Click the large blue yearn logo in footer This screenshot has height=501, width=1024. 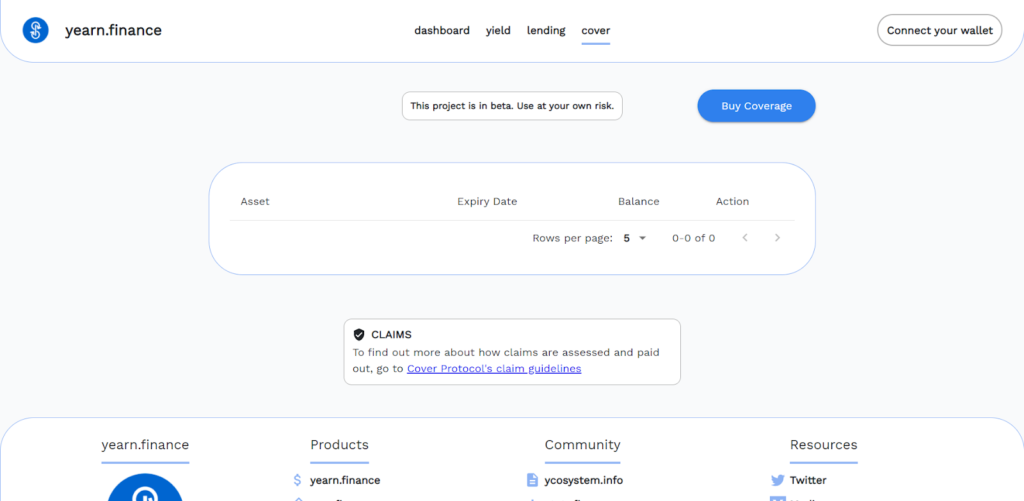(145, 490)
